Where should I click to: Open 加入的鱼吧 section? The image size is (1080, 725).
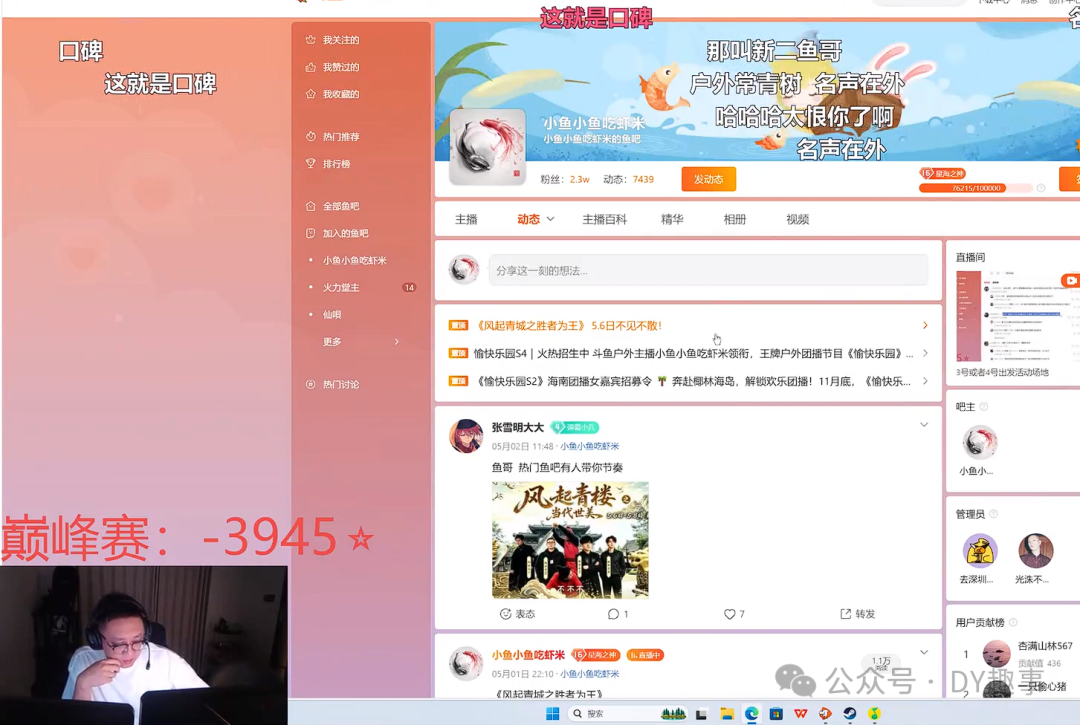coord(337,233)
